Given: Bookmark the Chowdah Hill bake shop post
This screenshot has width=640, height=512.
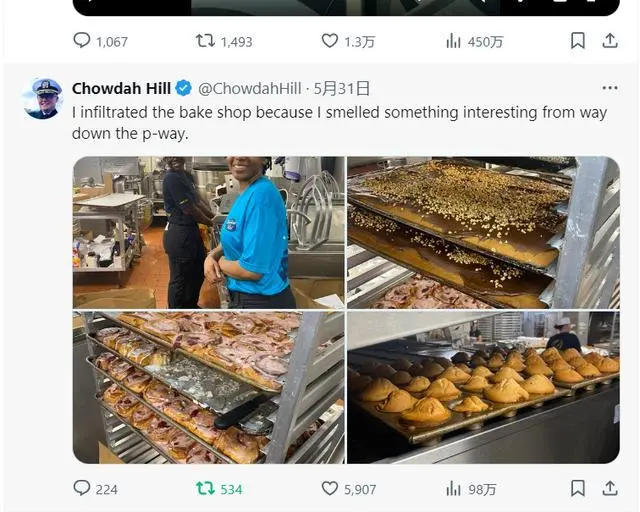Looking at the screenshot, I should tap(578, 489).
